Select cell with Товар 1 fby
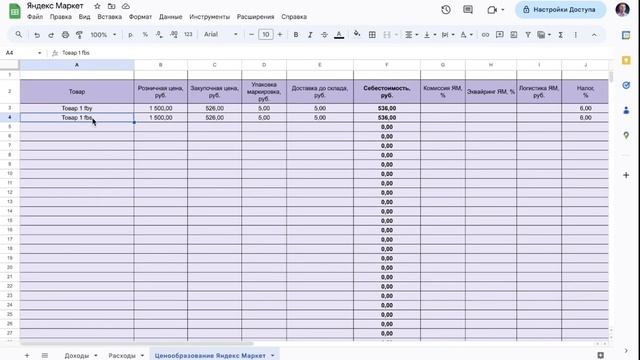Viewport: 640px width, 360px height. coord(77,108)
